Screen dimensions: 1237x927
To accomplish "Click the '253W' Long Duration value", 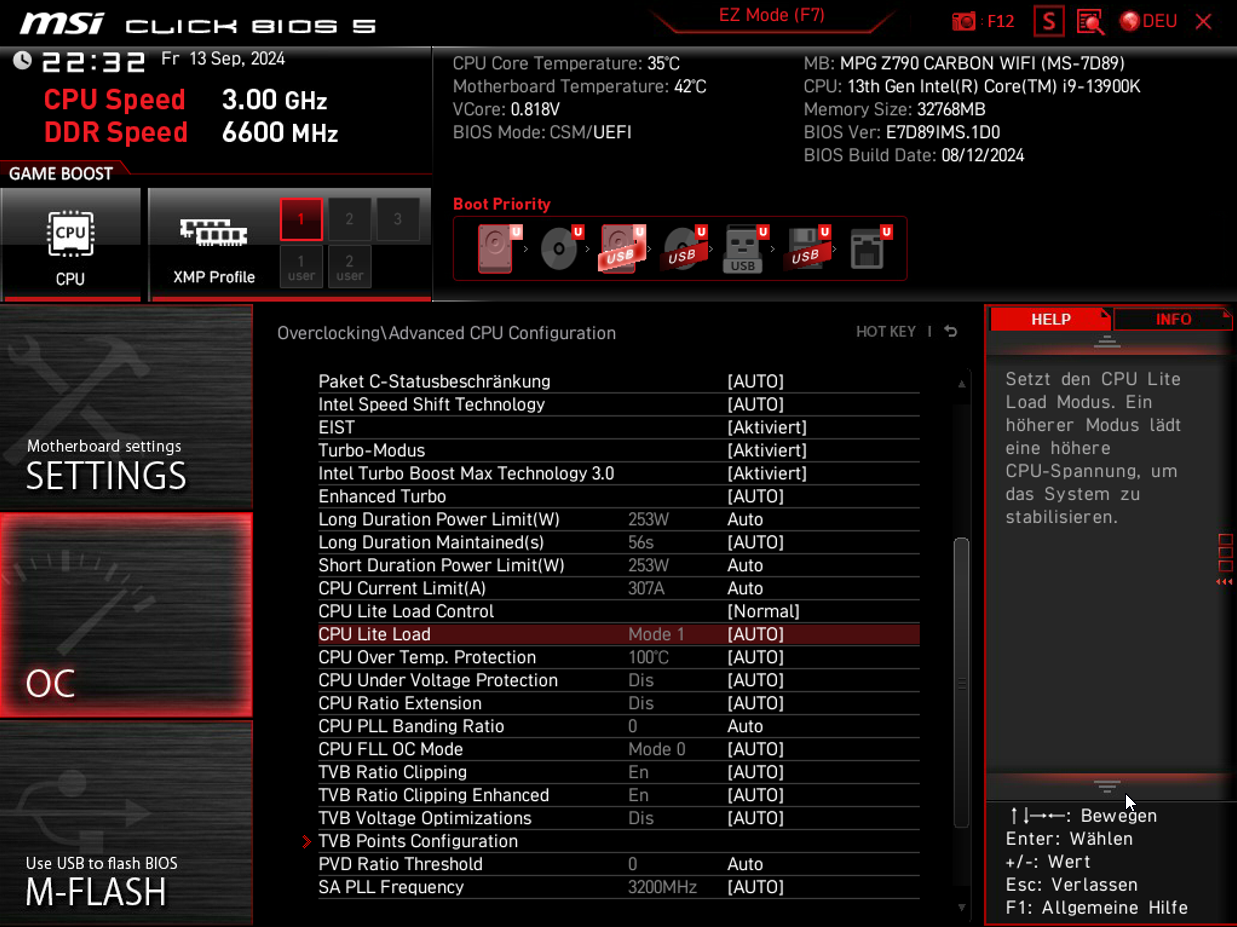I will point(648,520).
